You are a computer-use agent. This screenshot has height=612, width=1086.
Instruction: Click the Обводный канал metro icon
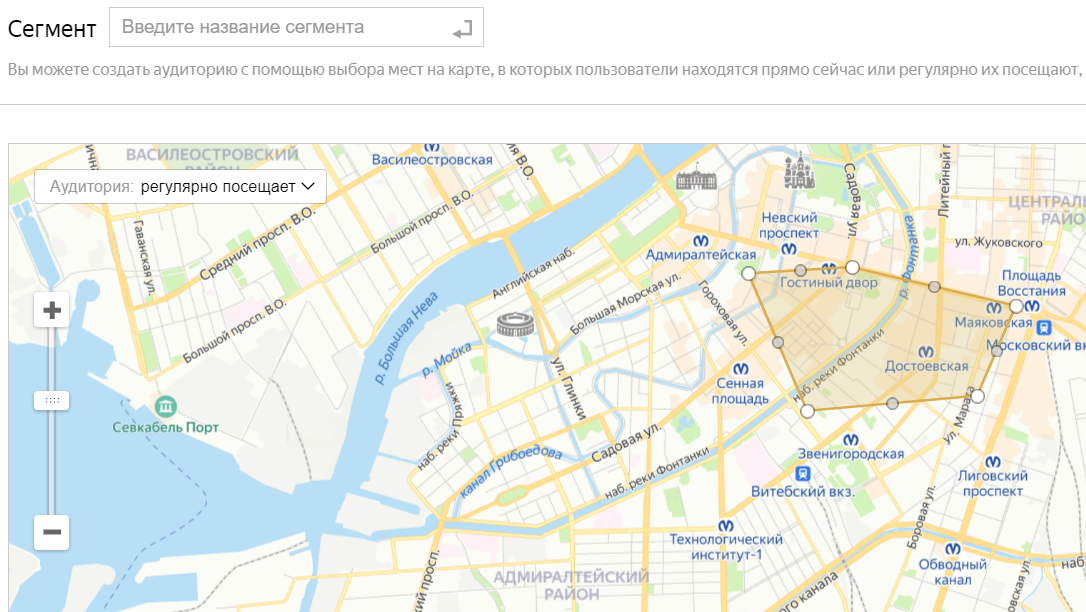click(952, 549)
